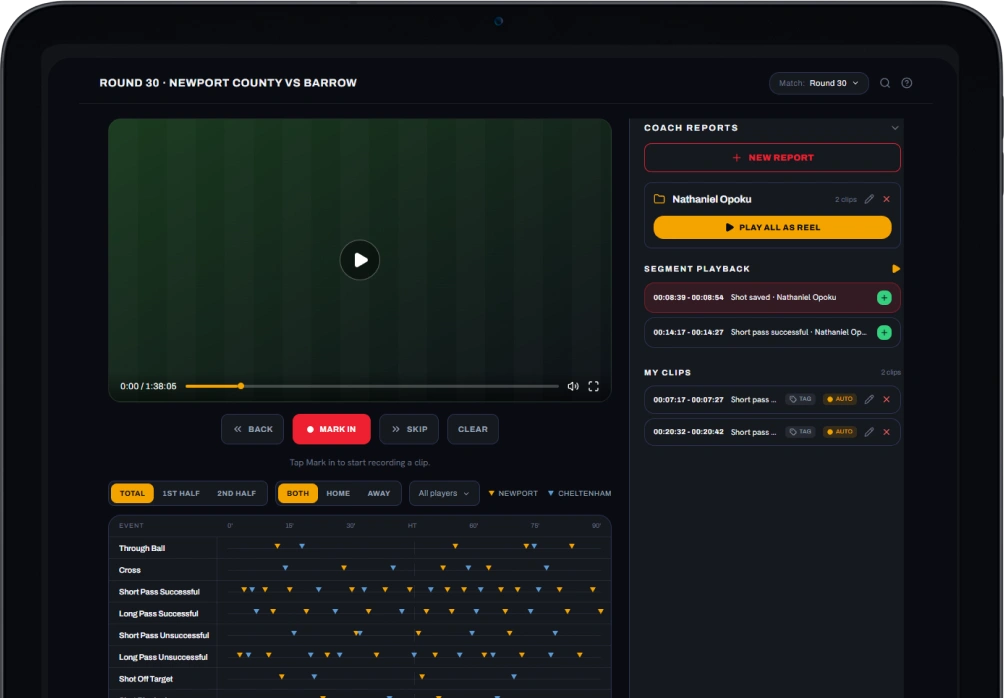Select the Away team filter
This screenshot has height=698, width=1004.
pyautogui.click(x=378, y=493)
